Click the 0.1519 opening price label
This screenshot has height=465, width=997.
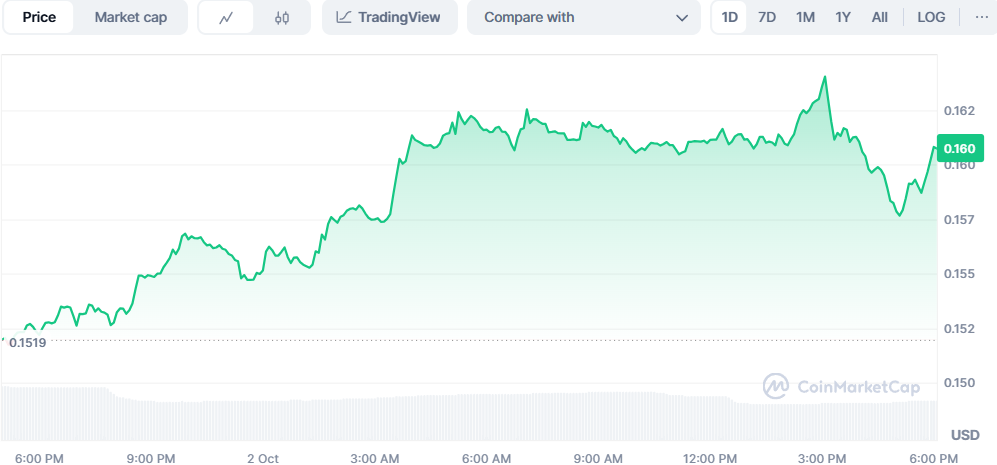[28, 341]
